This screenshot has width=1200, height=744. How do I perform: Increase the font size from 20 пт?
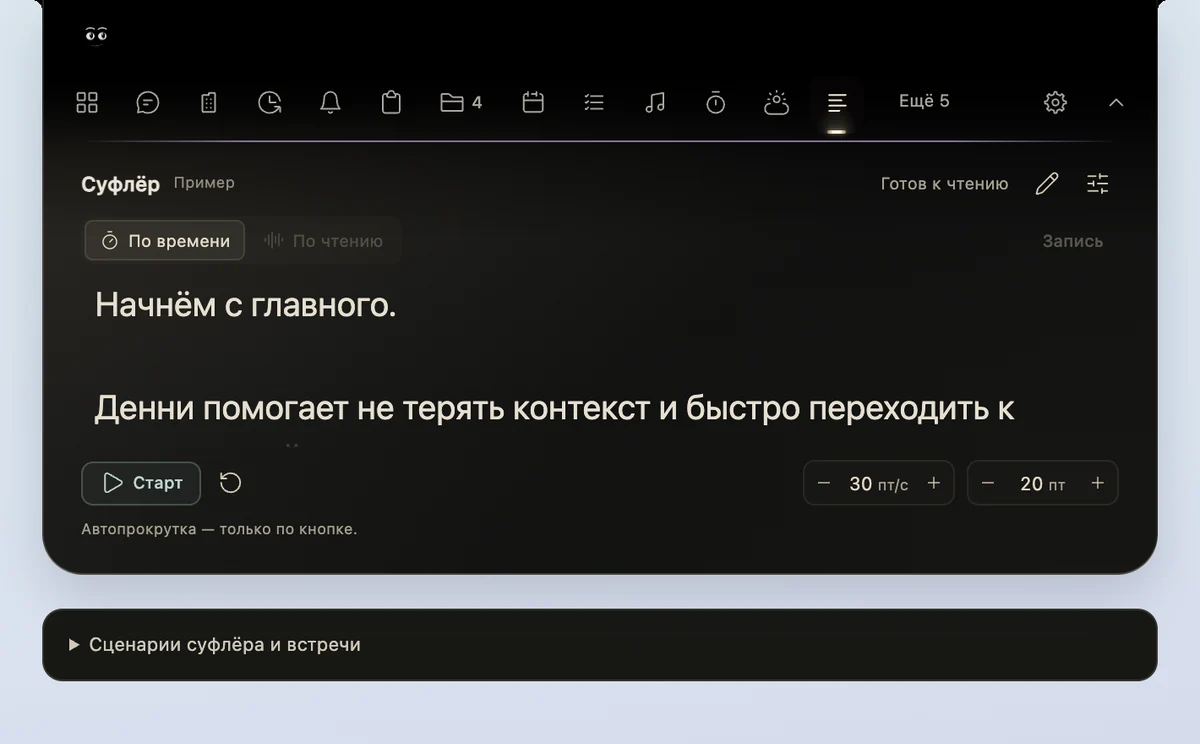[x=1098, y=483]
